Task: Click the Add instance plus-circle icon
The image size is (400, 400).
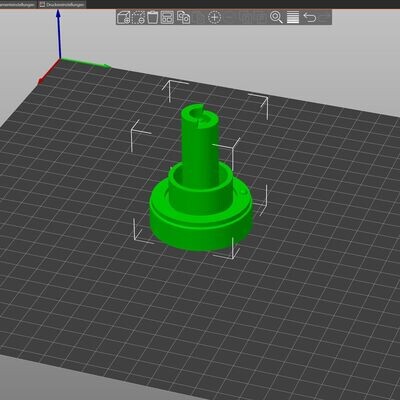Action: tap(214, 17)
